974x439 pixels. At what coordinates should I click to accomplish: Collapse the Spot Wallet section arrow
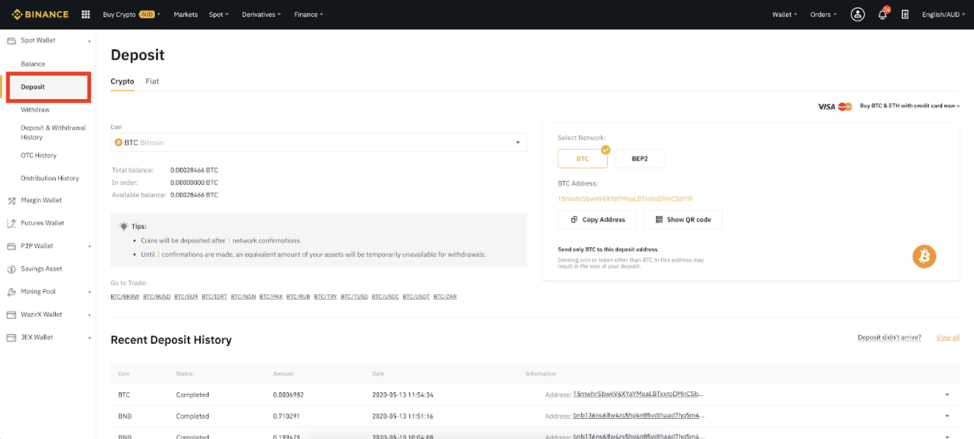[x=89, y=41]
